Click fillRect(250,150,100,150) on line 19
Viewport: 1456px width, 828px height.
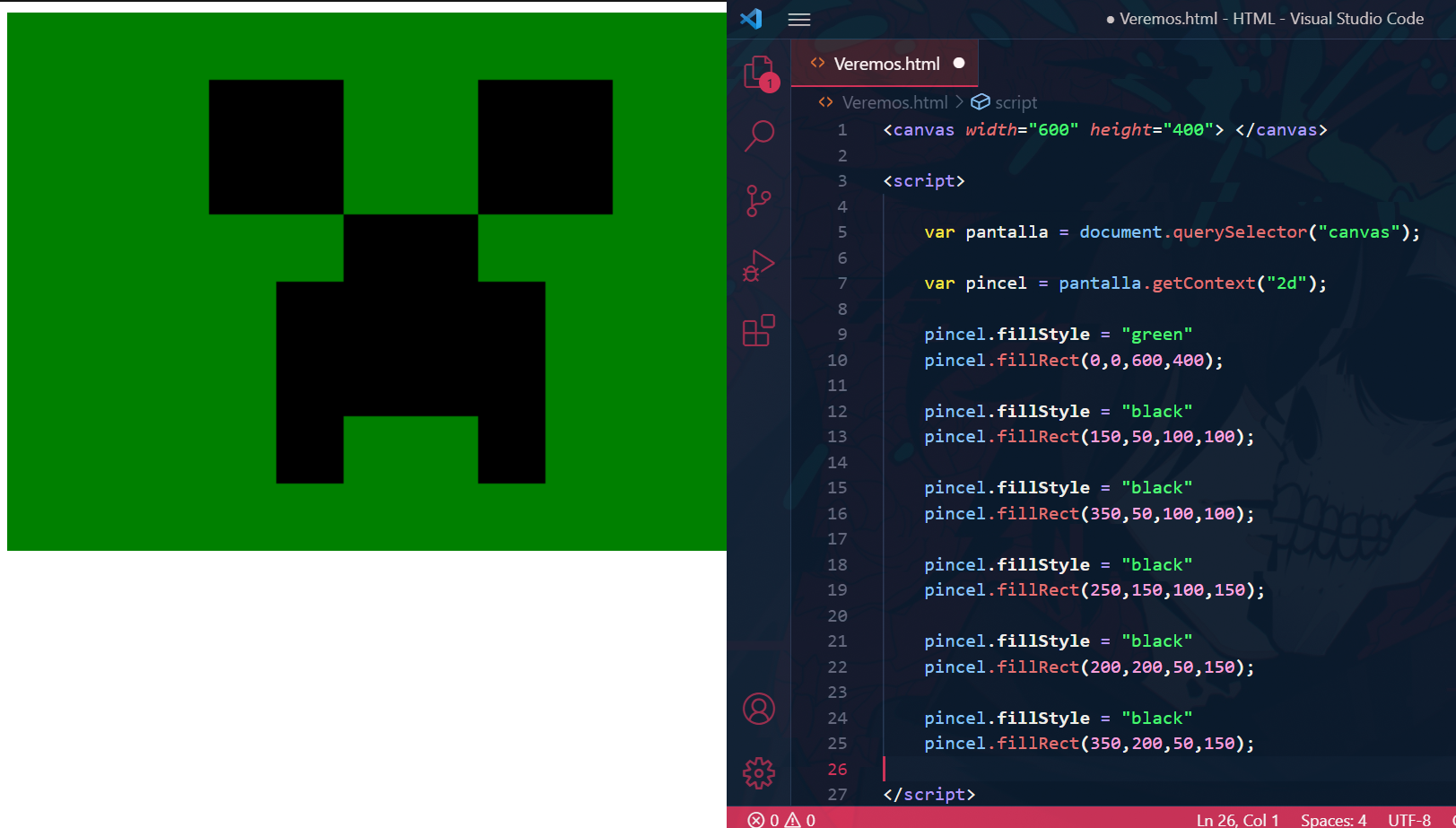click(1126, 590)
